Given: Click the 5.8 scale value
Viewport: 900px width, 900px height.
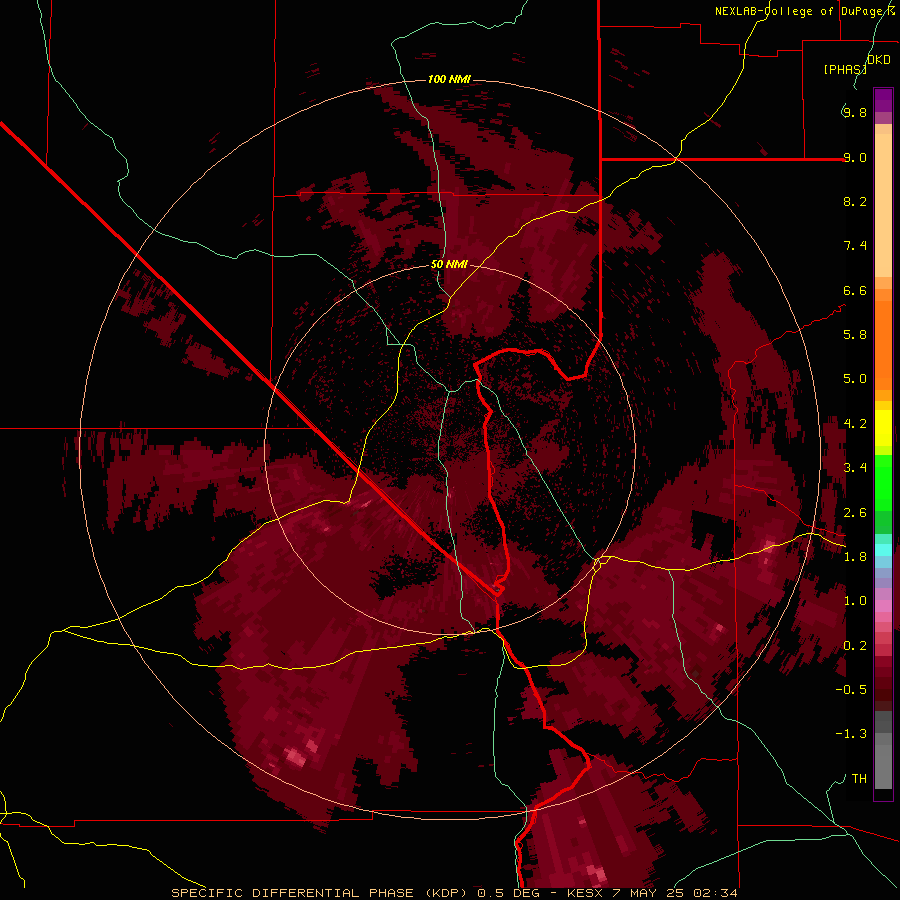Looking at the screenshot, I should [855, 335].
